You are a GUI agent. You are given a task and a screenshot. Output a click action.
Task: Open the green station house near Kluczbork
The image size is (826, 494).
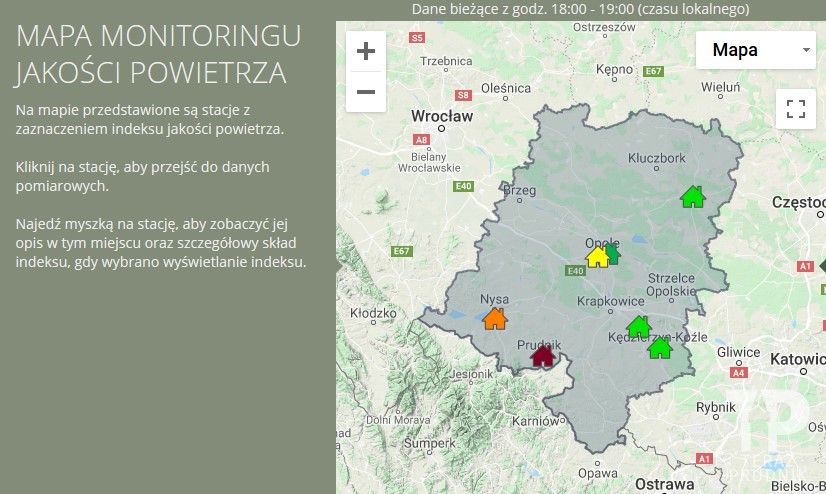(x=693, y=197)
